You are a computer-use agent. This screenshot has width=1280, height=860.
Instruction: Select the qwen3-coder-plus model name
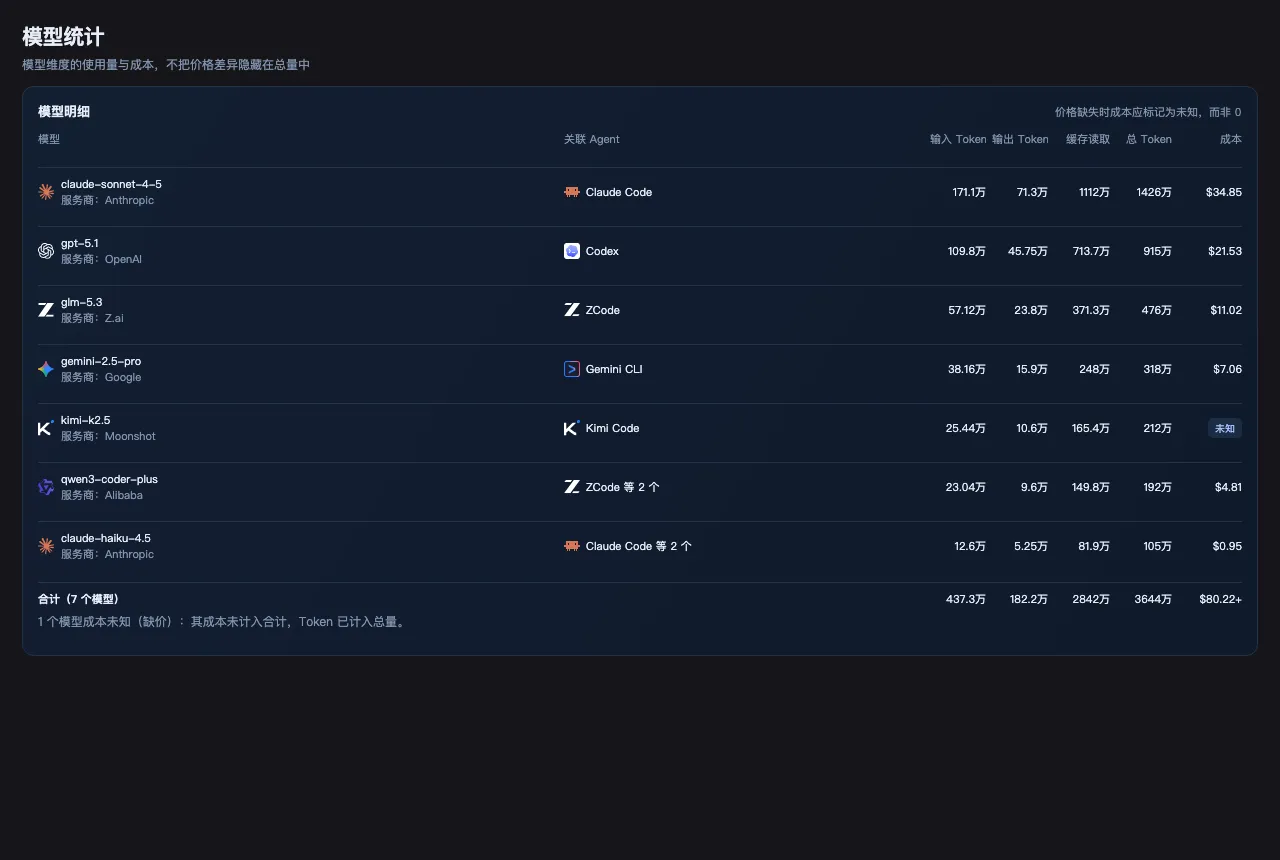click(x=109, y=479)
